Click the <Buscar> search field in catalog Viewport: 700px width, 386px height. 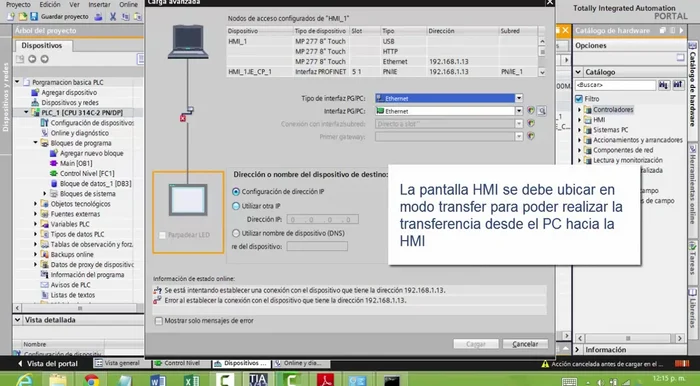pos(616,85)
